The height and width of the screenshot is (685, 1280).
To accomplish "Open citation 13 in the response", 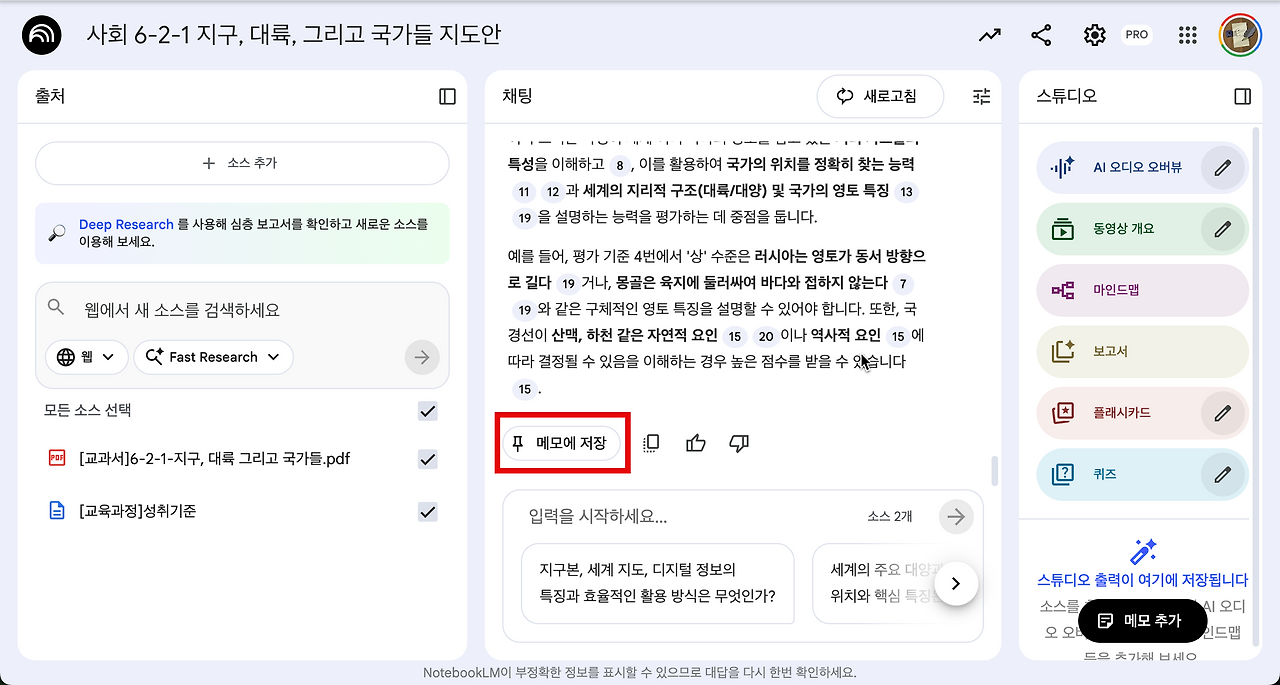I will 907,192.
